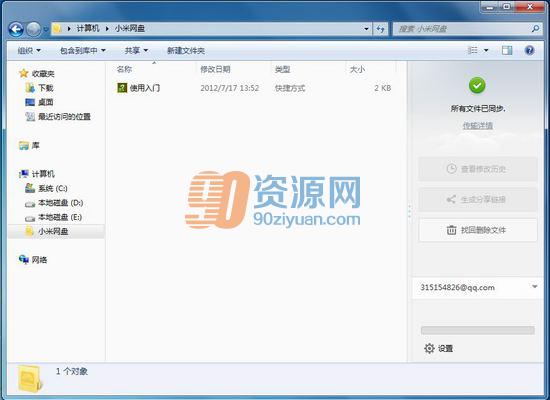Select 收藏夹 in the navigation pane
The height and width of the screenshot is (400, 550).
point(43,73)
